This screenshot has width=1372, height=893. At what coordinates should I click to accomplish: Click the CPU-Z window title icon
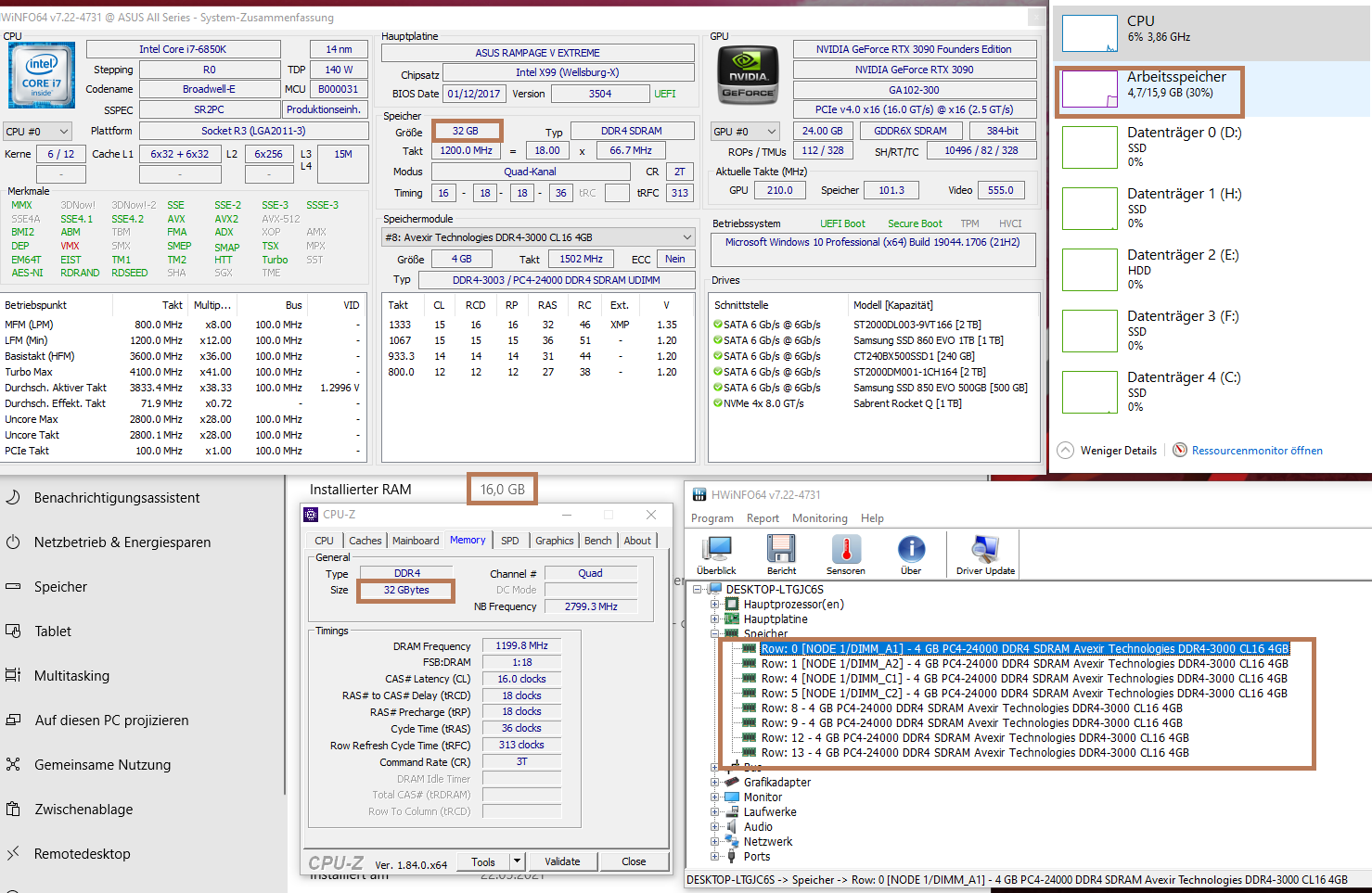click(311, 515)
